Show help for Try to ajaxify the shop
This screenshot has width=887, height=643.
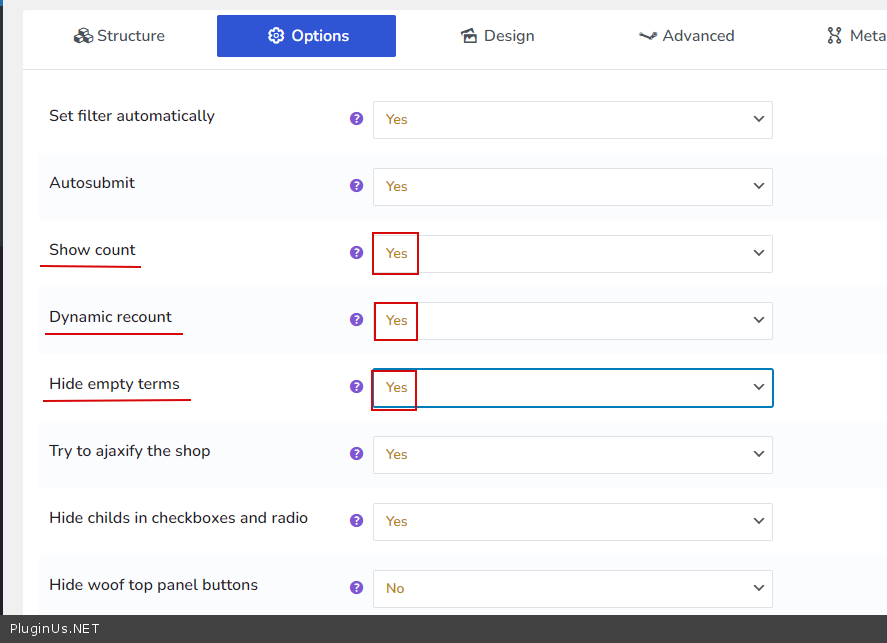(356, 453)
